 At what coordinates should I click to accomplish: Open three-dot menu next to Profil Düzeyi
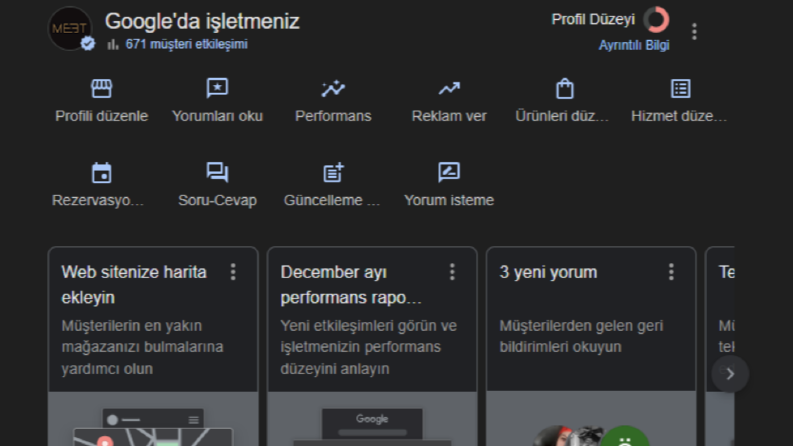(x=694, y=31)
